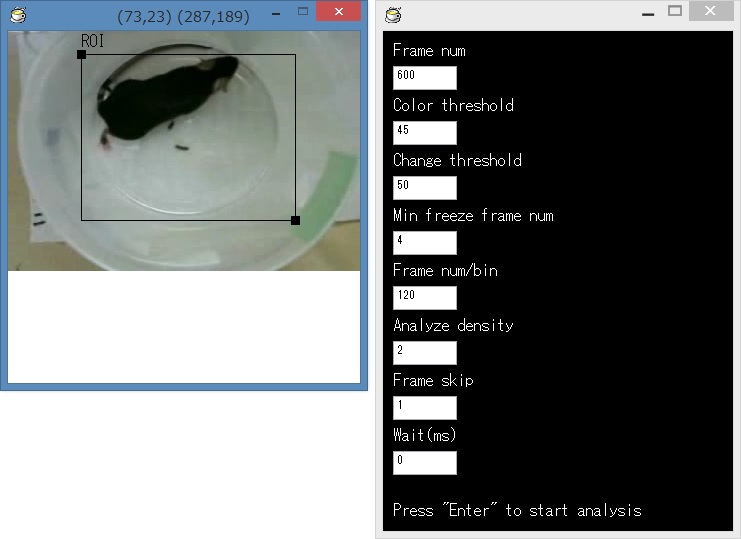This screenshot has height=539, width=741.
Task: Click the 'Analyze density' label
Action: click(x=453, y=325)
